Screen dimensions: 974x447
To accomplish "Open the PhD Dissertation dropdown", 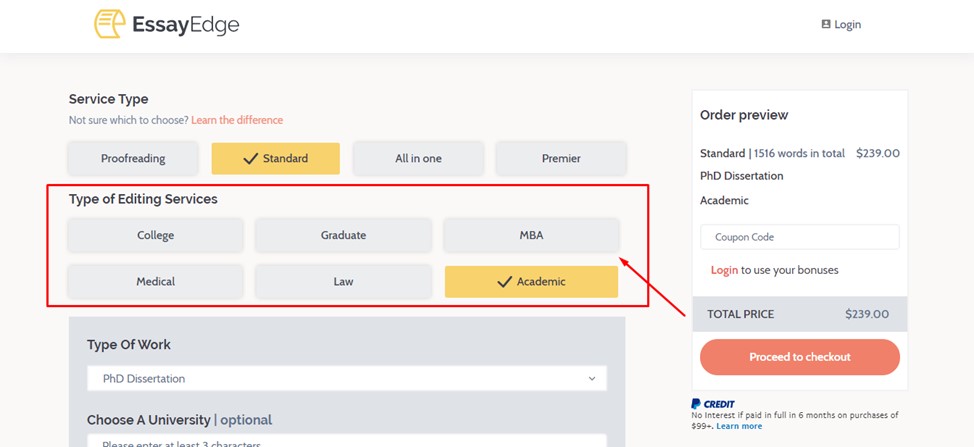I will [347, 378].
